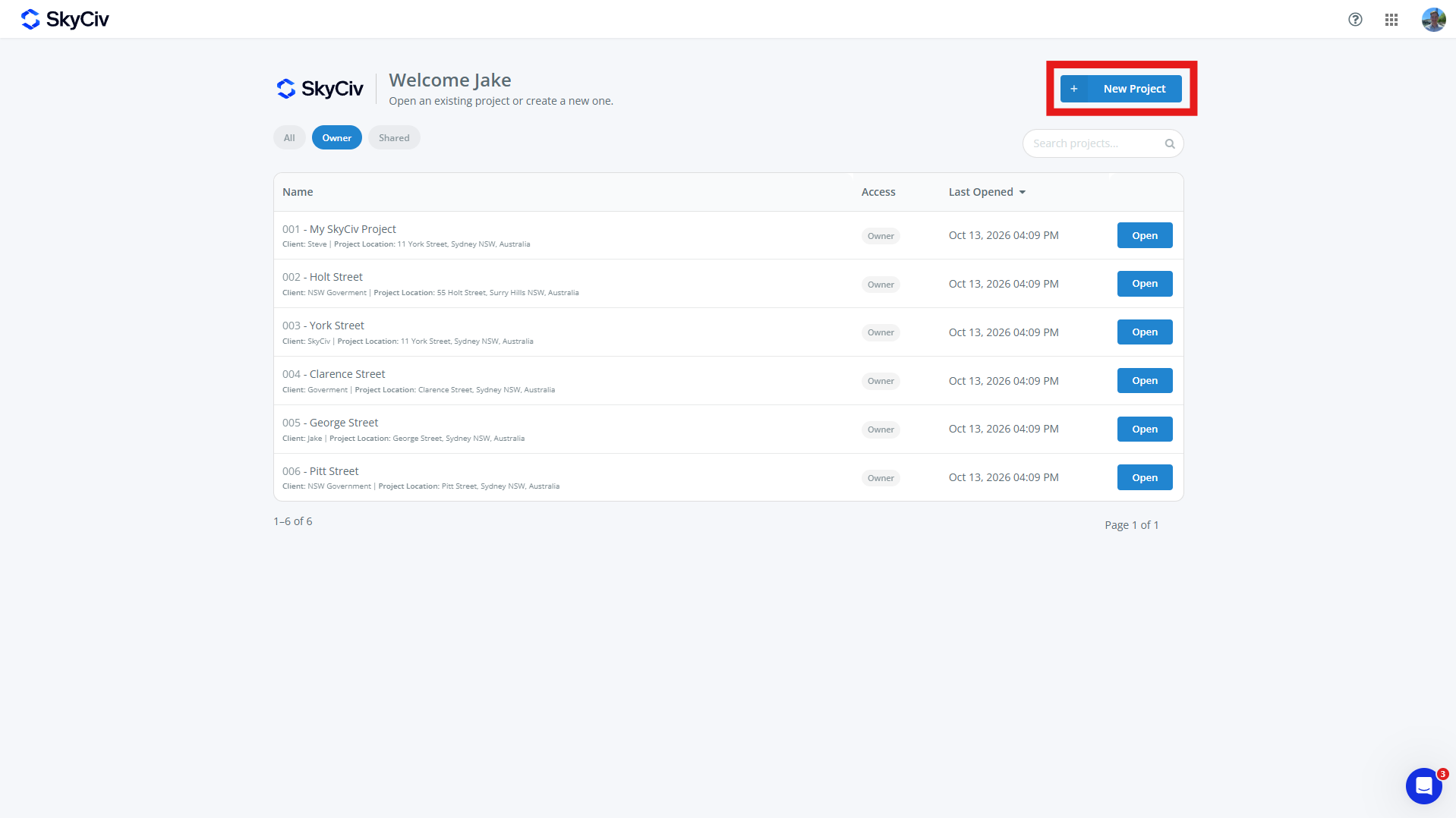The width and height of the screenshot is (1456, 818).
Task: Open the 001 - My SkyCiv Project
Action: 1145,235
